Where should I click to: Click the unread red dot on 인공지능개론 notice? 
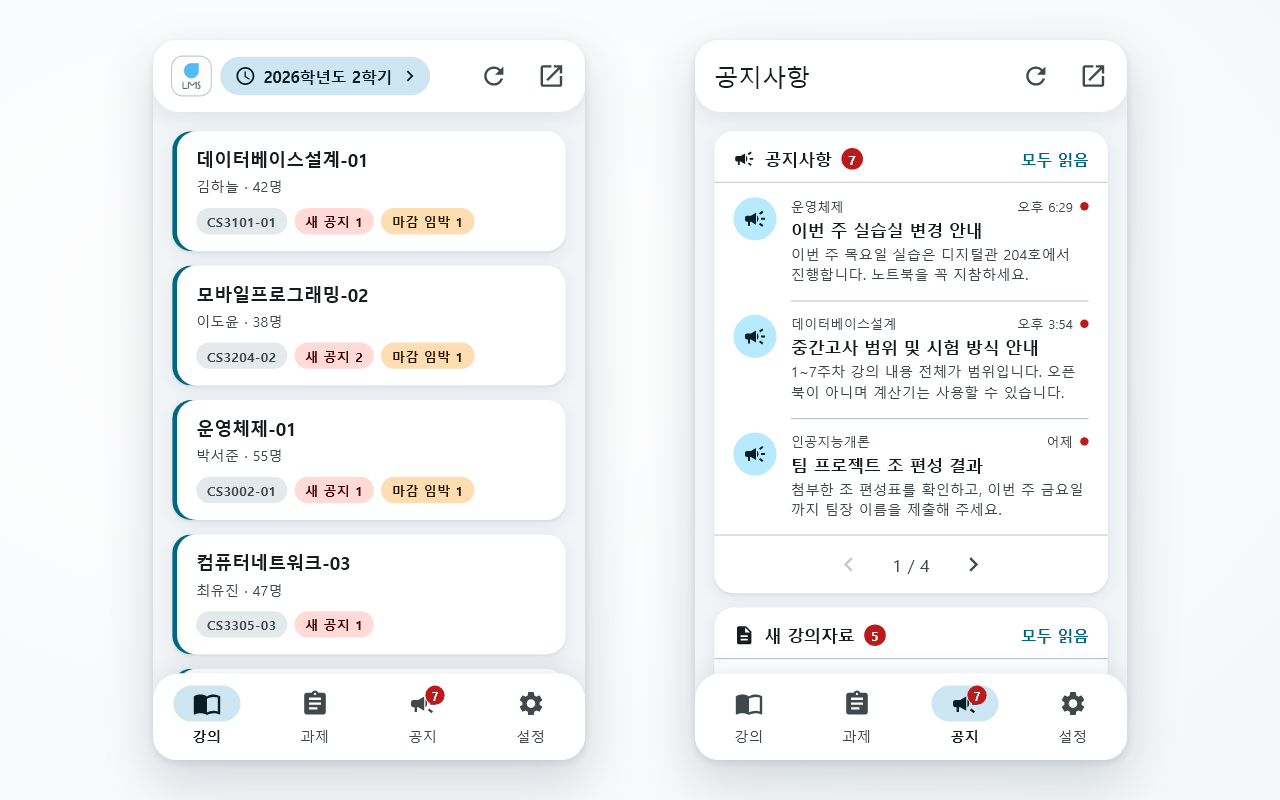click(1084, 441)
